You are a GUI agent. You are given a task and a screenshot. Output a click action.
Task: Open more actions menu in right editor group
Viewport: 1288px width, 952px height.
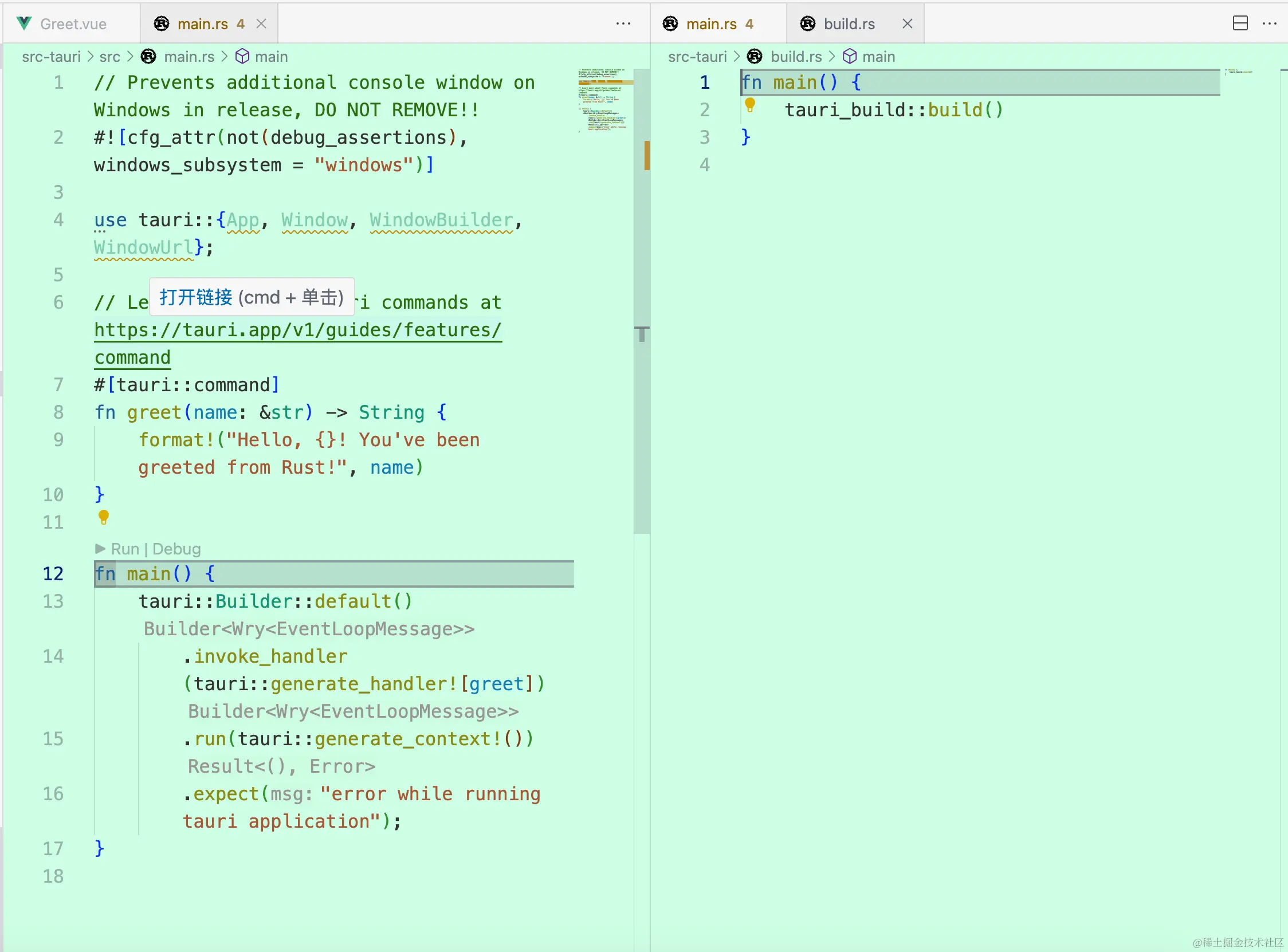click(x=1270, y=23)
